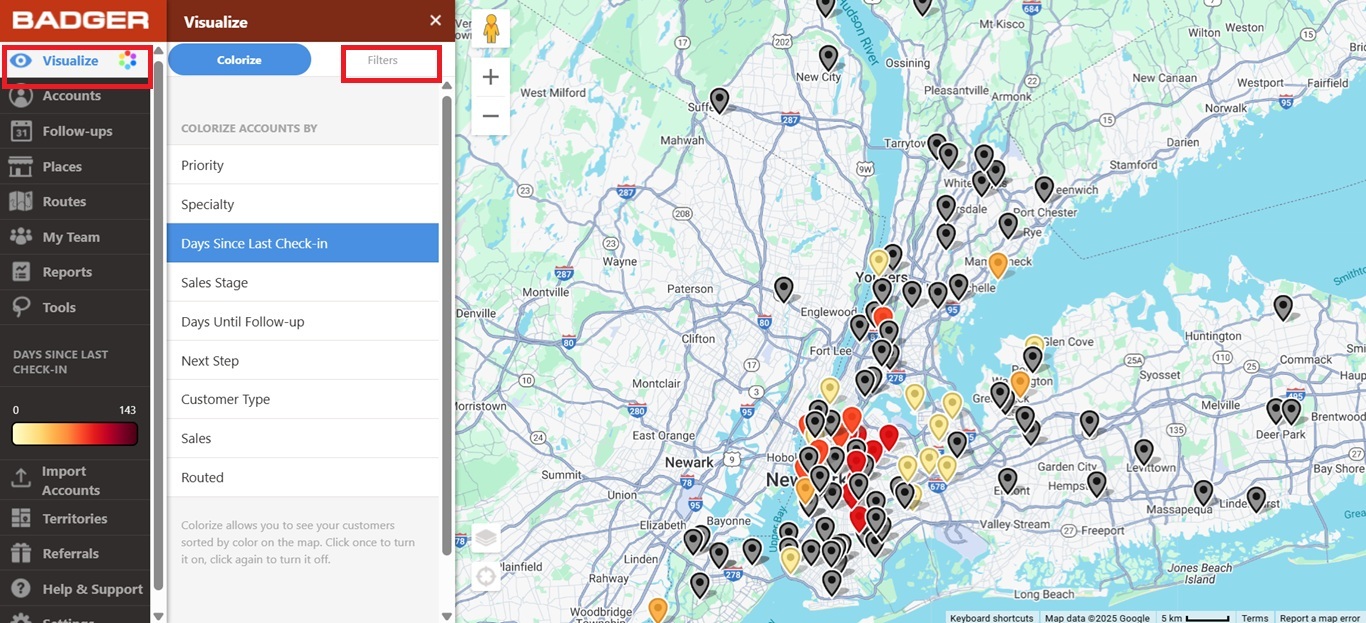Click Report a map error
This screenshot has width=1366, height=623.
point(1320,618)
